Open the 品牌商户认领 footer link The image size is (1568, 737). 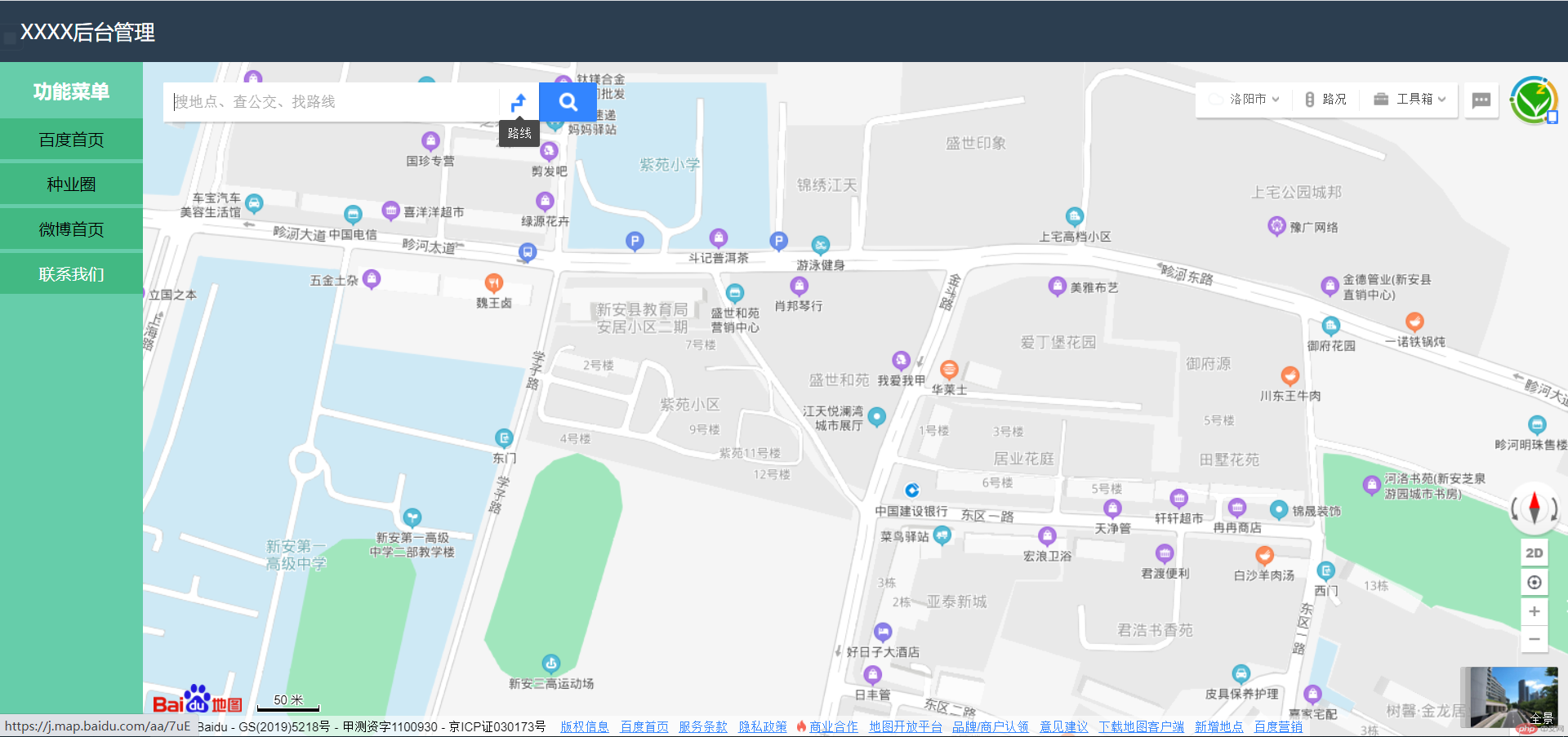click(991, 726)
